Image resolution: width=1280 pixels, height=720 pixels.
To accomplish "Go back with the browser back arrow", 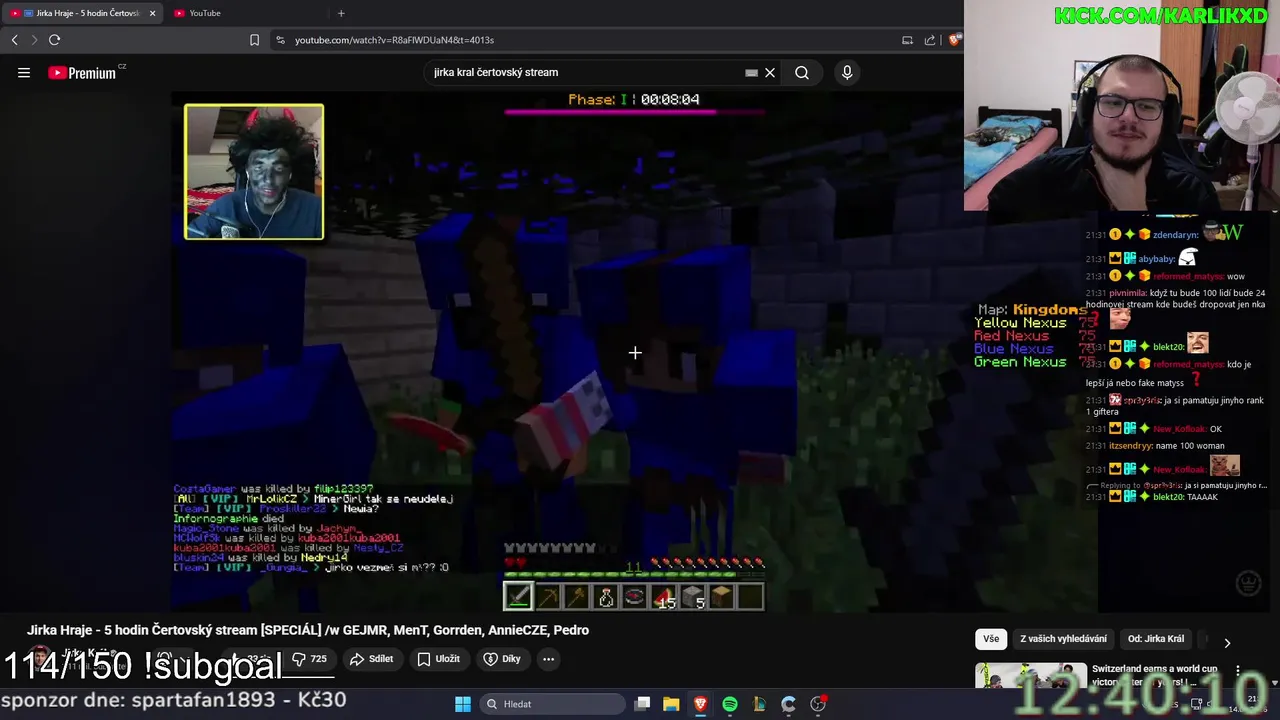I will point(14,40).
